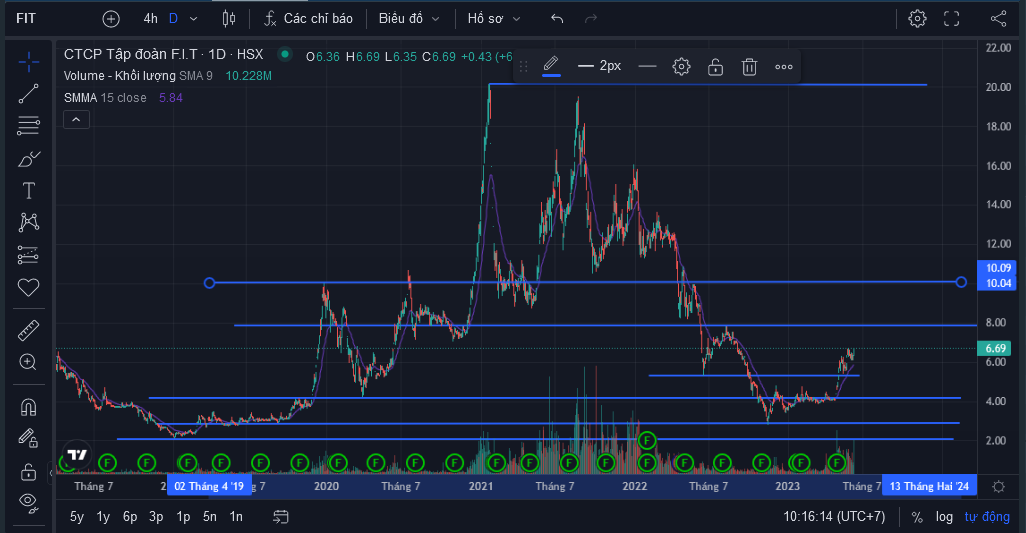Select right endpoint of the 10.04 line
This screenshot has width=1026, height=533.
point(961,282)
